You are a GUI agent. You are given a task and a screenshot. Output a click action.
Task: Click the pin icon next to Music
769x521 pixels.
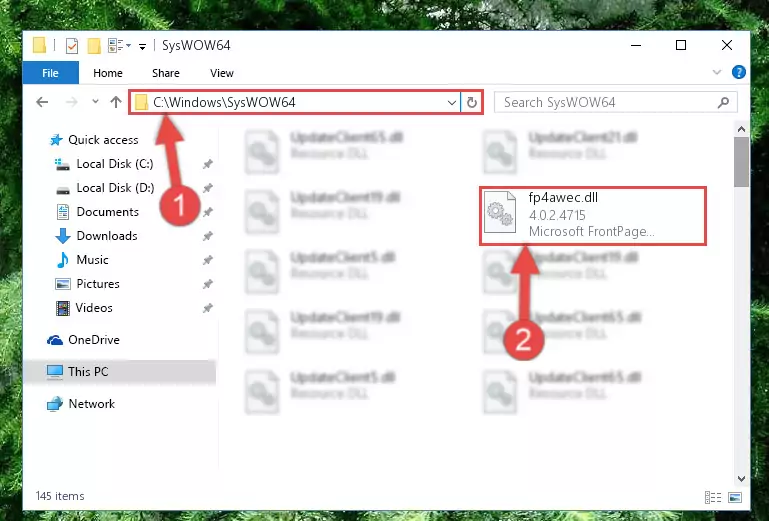point(208,260)
